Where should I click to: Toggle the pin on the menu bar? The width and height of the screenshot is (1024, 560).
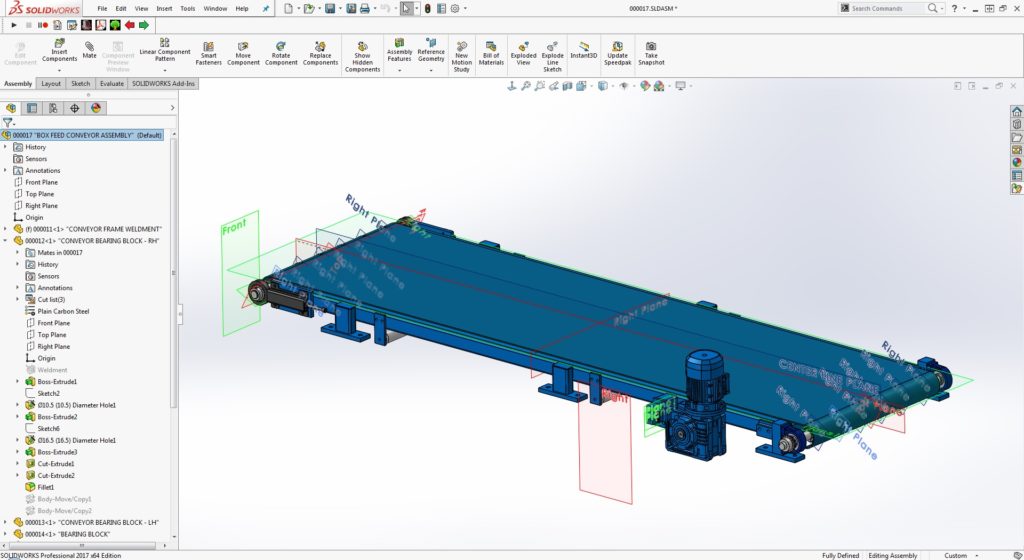[x=266, y=8]
